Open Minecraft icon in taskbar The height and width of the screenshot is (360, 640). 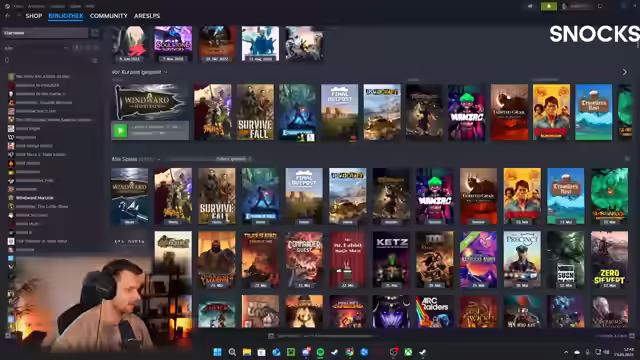[x=291, y=352]
